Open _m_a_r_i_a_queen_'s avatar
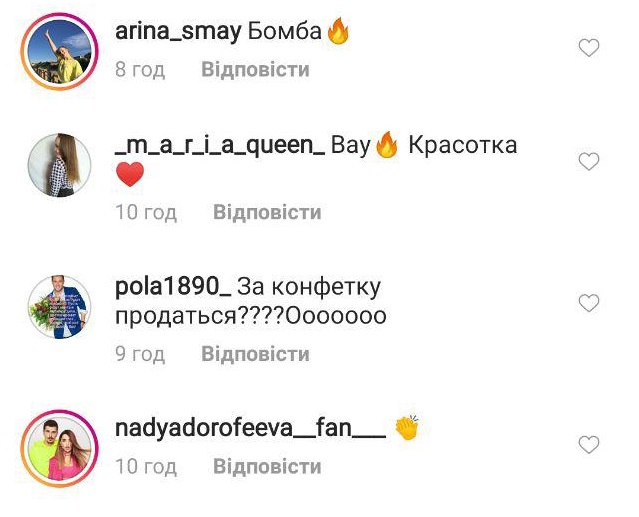The height and width of the screenshot is (517, 639). pyautogui.click(x=59, y=165)
